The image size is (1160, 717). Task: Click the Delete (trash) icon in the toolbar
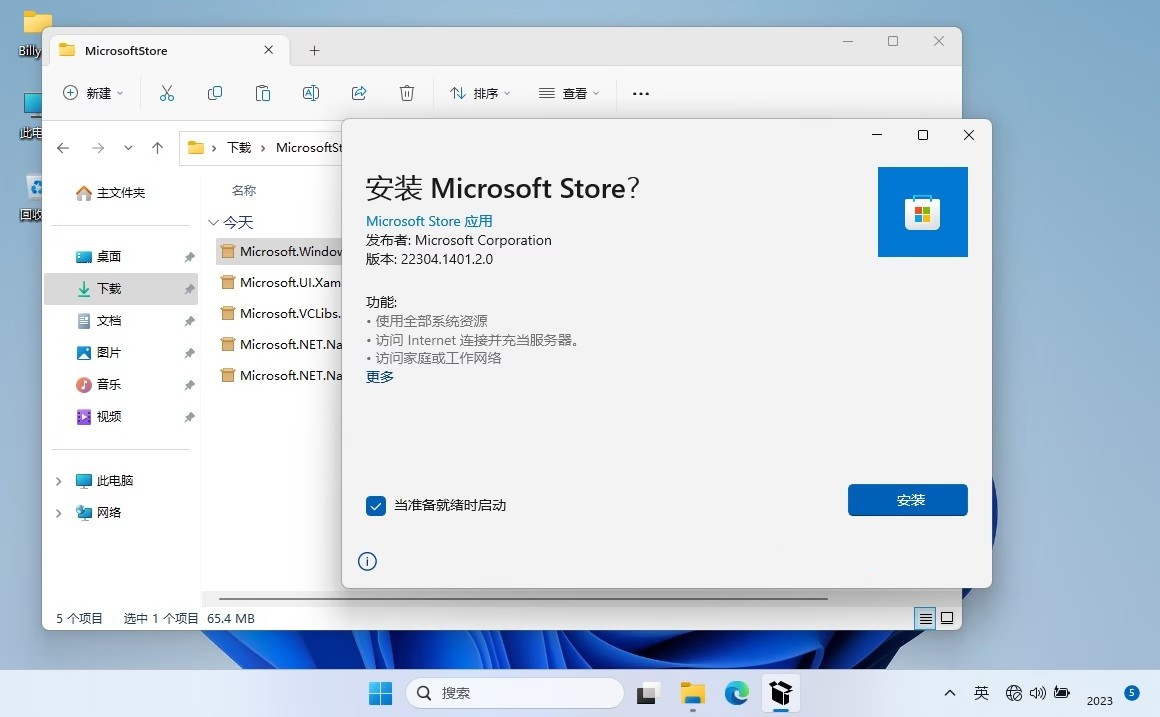pyautogui.click(x=407, y=93)
